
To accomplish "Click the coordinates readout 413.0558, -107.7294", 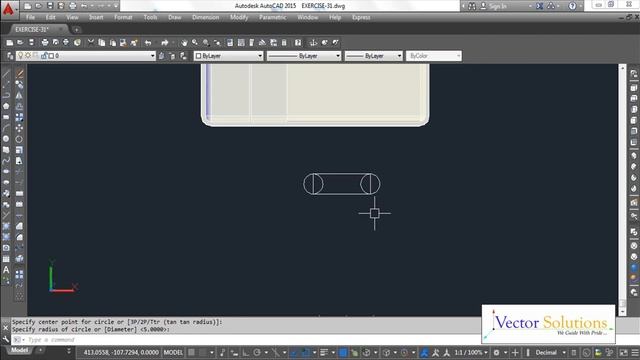I will tap(121, 352).
